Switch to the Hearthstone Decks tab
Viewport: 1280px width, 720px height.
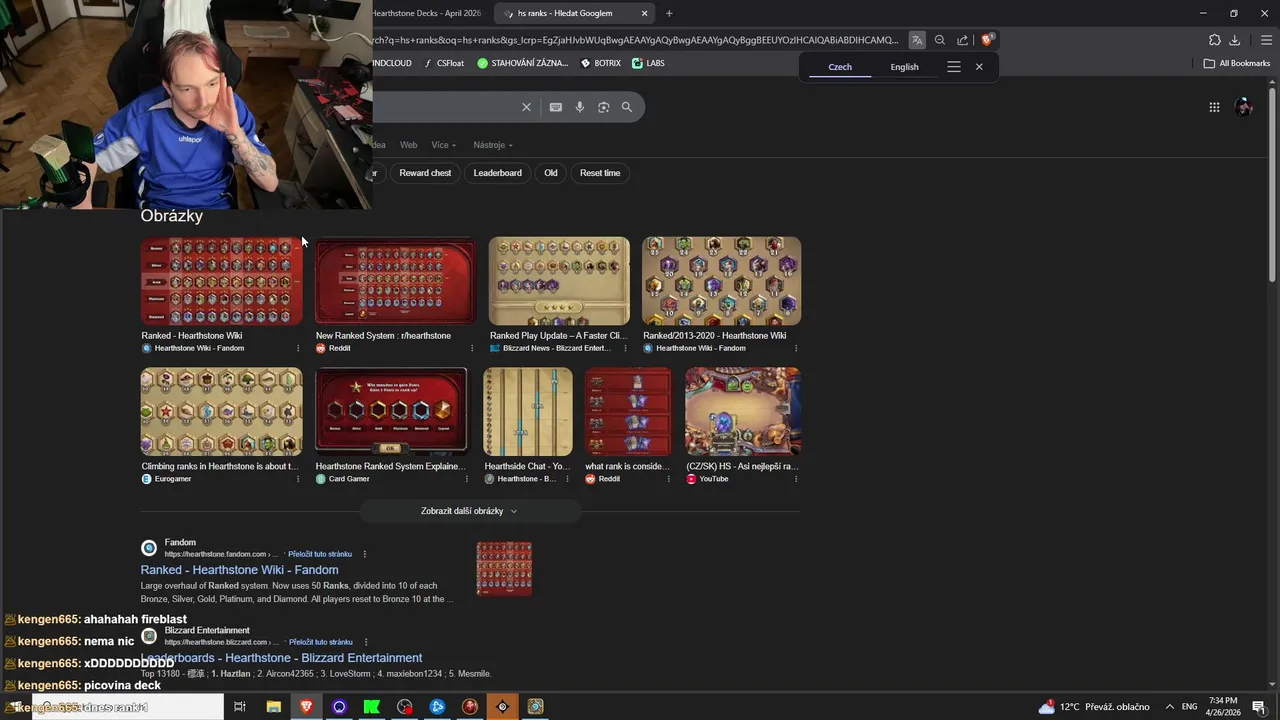[427, 13]
